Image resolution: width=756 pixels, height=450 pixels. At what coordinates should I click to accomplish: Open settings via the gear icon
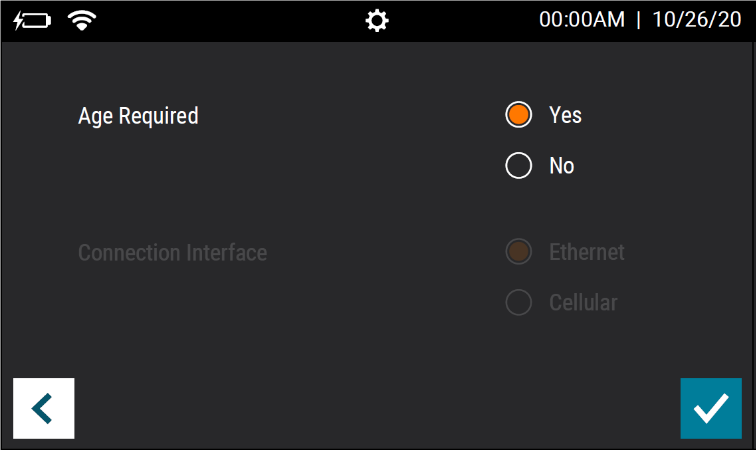(377, 21)
